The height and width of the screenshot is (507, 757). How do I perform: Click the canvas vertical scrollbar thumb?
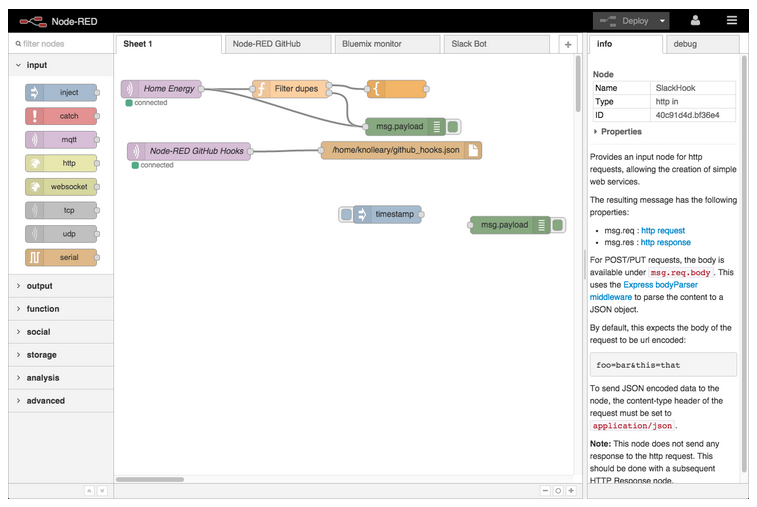(x=578, y=84)
